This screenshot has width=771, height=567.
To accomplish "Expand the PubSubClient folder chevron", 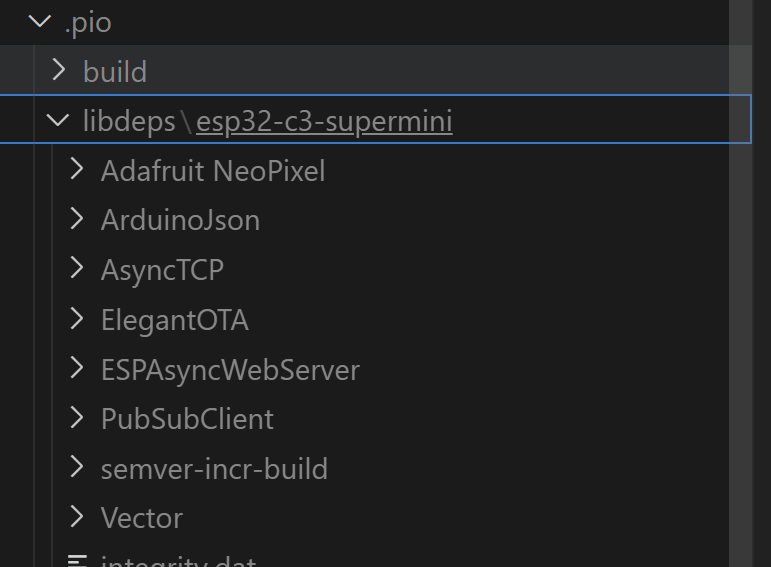I will (77, 418).
